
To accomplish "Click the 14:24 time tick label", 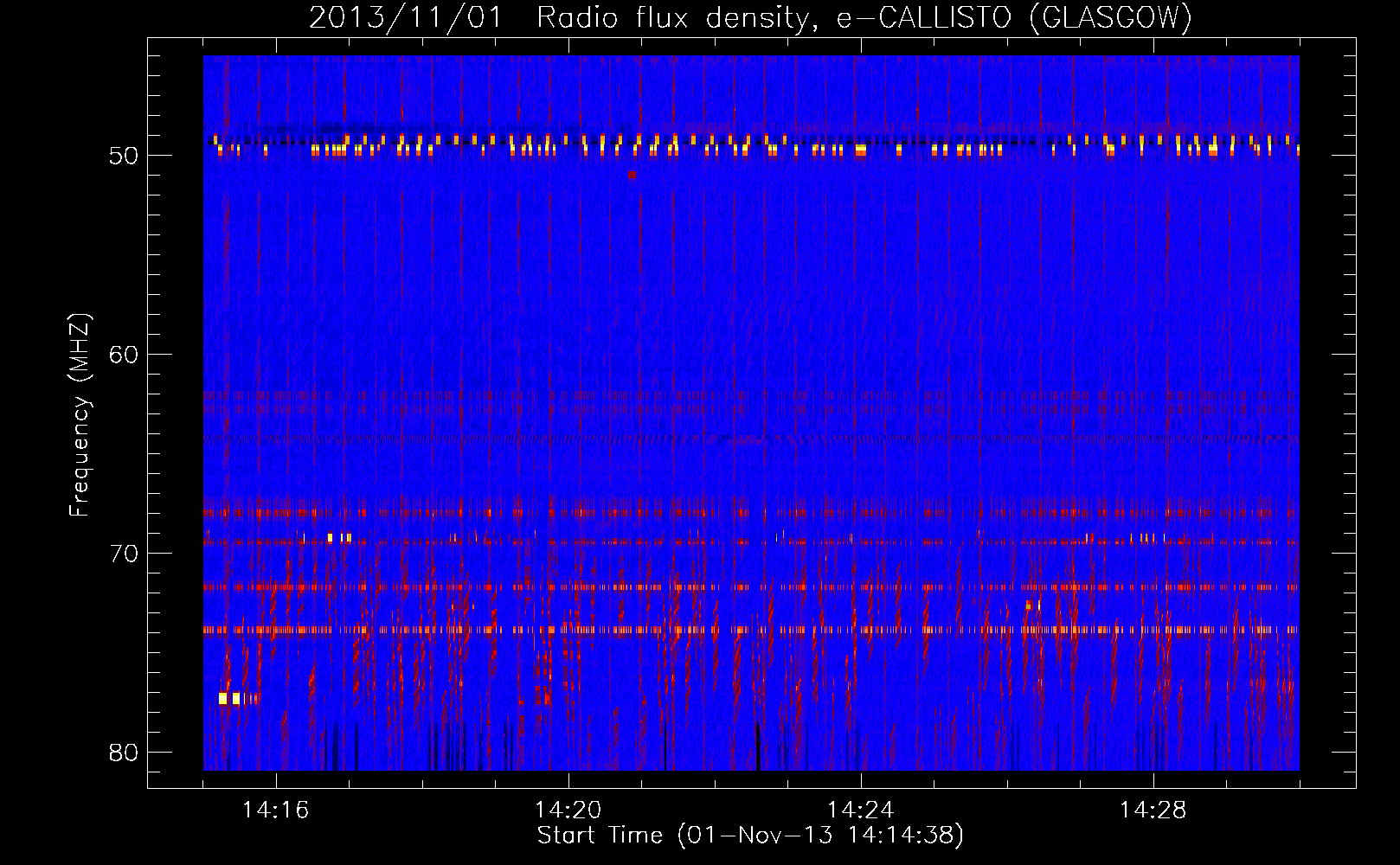I will 861,811.
